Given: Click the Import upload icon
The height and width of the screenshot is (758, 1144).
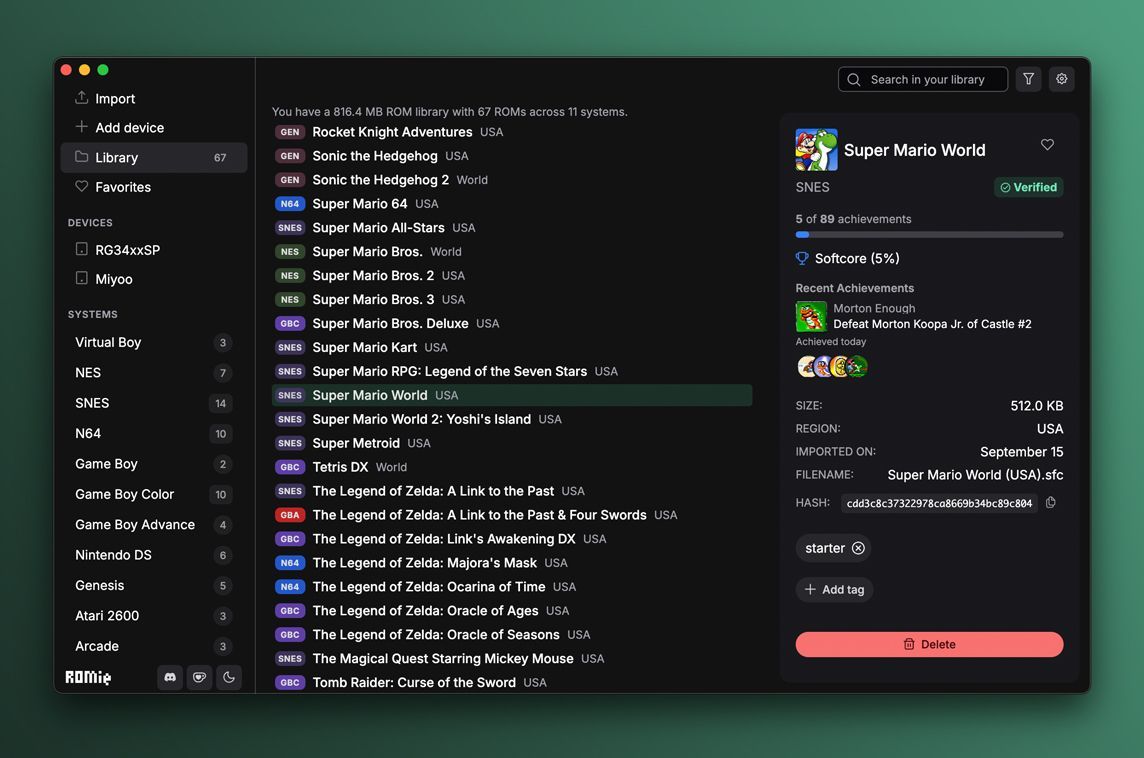Looking at the screenshot, I should click(82, 98).
